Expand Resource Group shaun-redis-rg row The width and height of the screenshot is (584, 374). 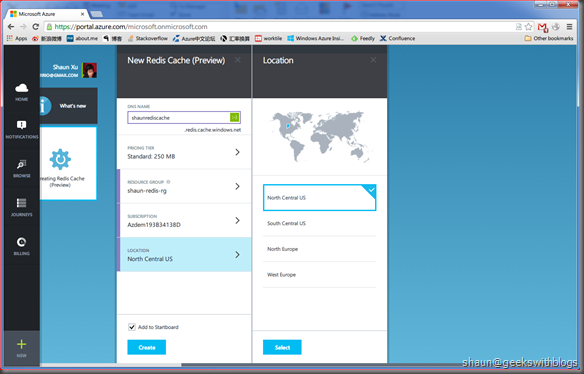[184, 186]
